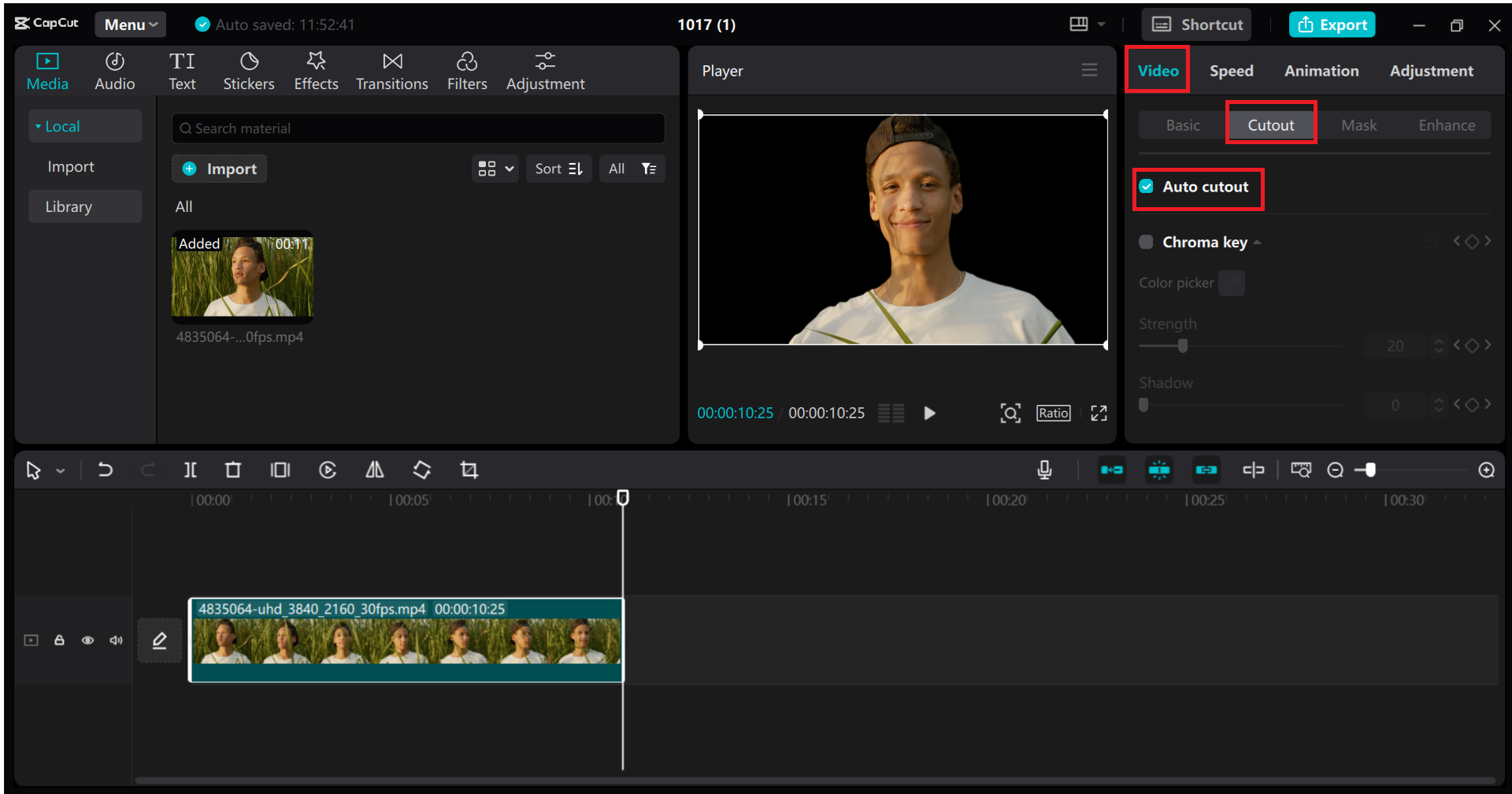The width and height of the screenshot is (1512, 794).
Task: Select the Mask sub-tab
Action: click(x=1358, y=125)
